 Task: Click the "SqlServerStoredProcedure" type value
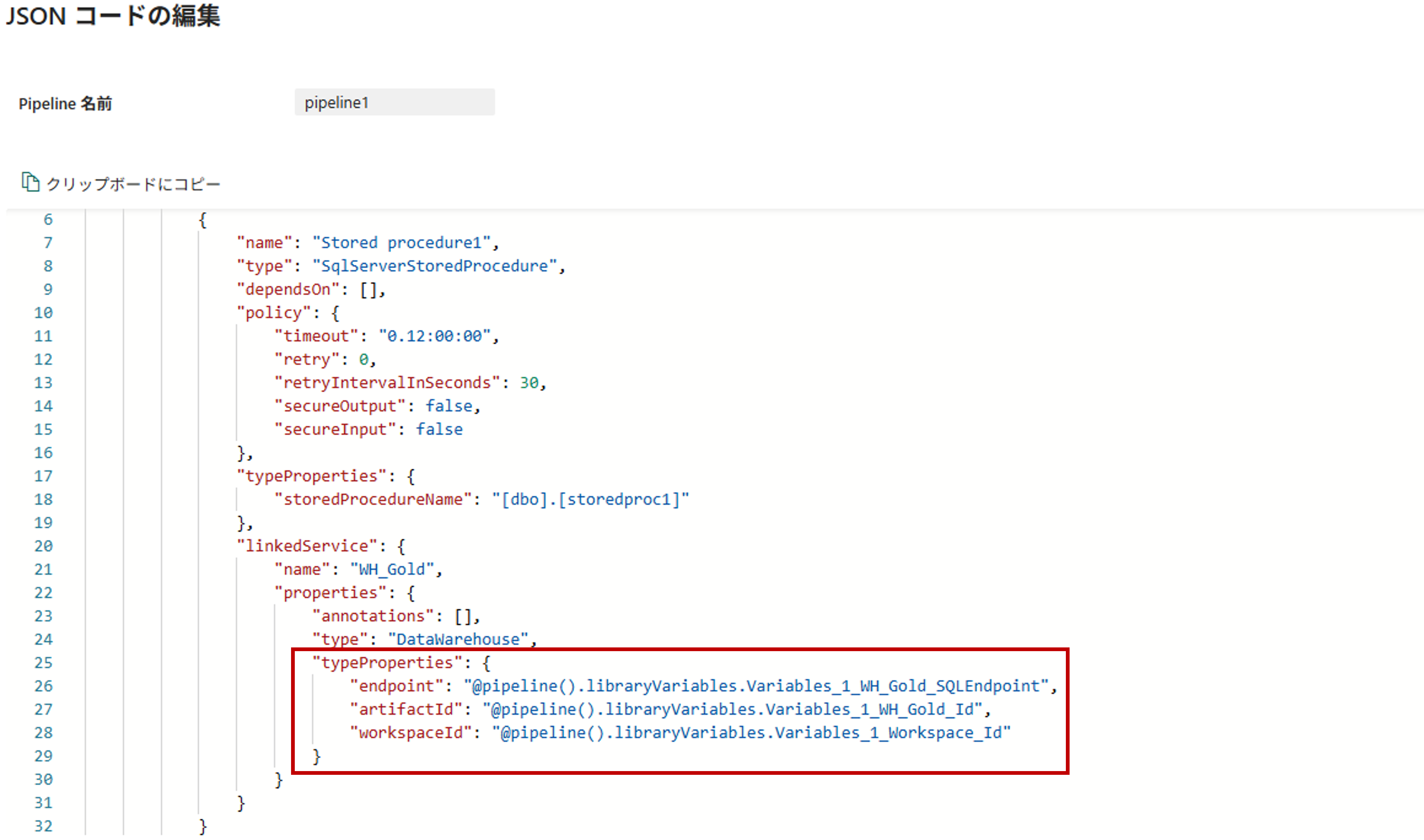click(434, 266)
